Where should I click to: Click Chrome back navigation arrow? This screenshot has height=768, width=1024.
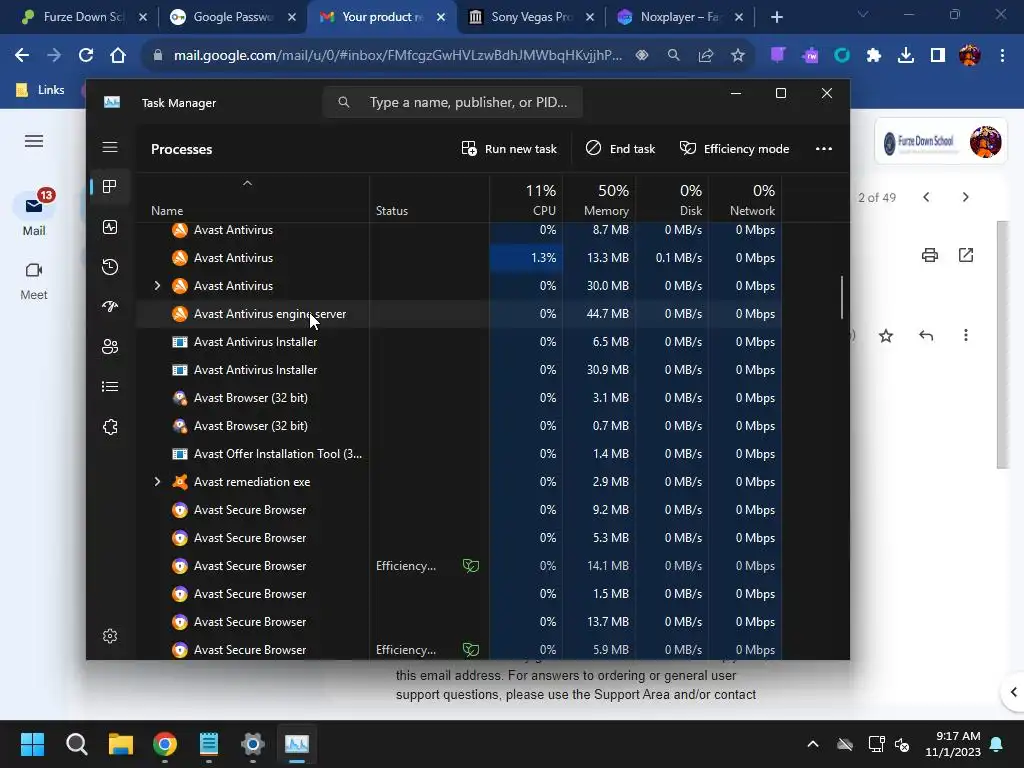pyautogui.click(x=22, y=56)
